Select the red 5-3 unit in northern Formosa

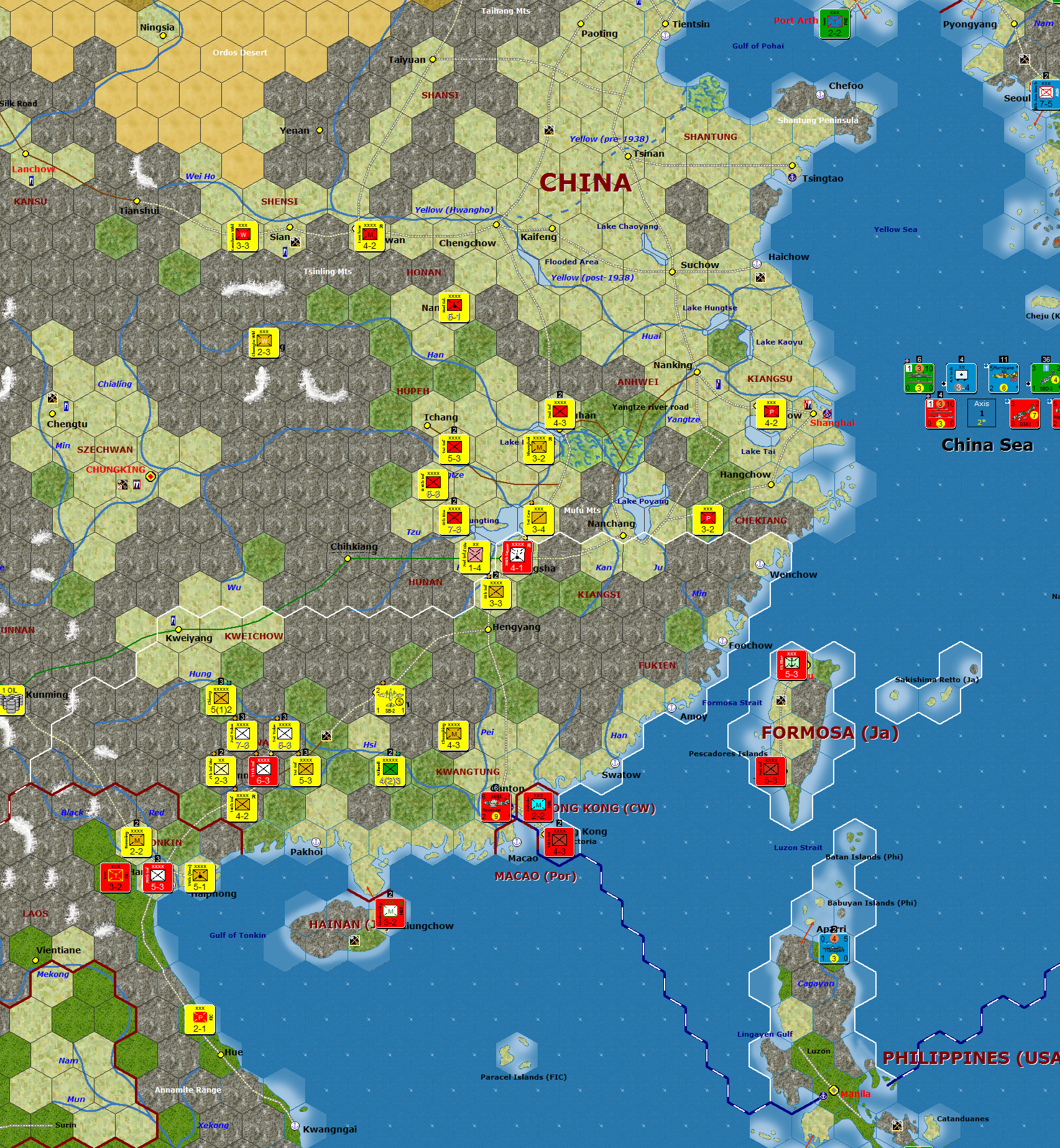tap(792, 665)
